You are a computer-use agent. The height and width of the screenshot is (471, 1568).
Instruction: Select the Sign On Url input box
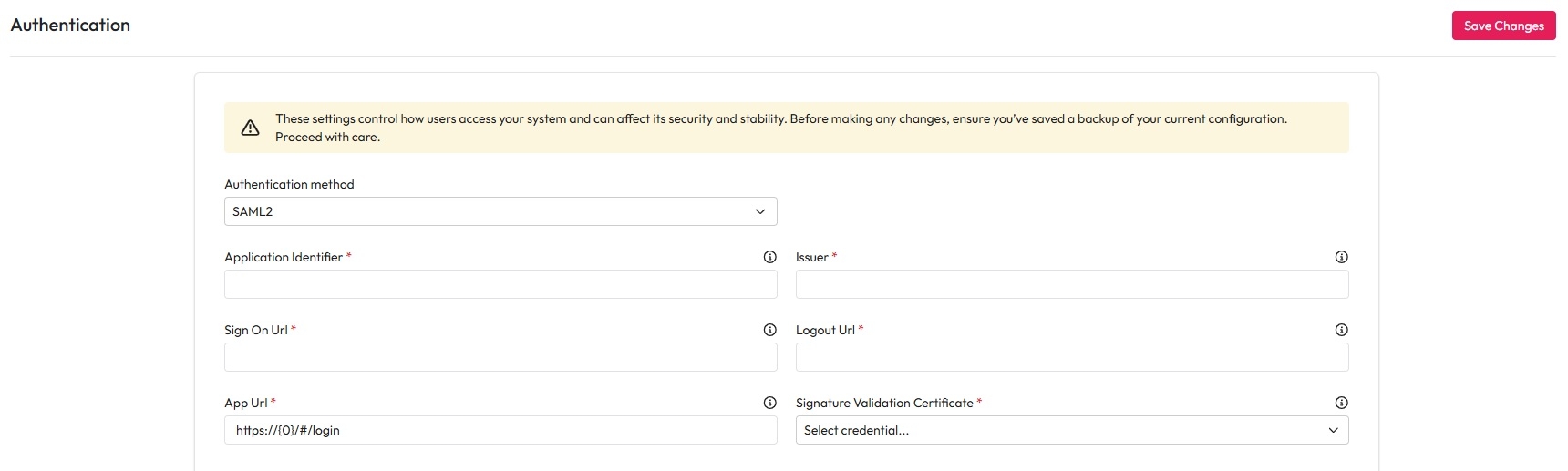coord(500,357)
